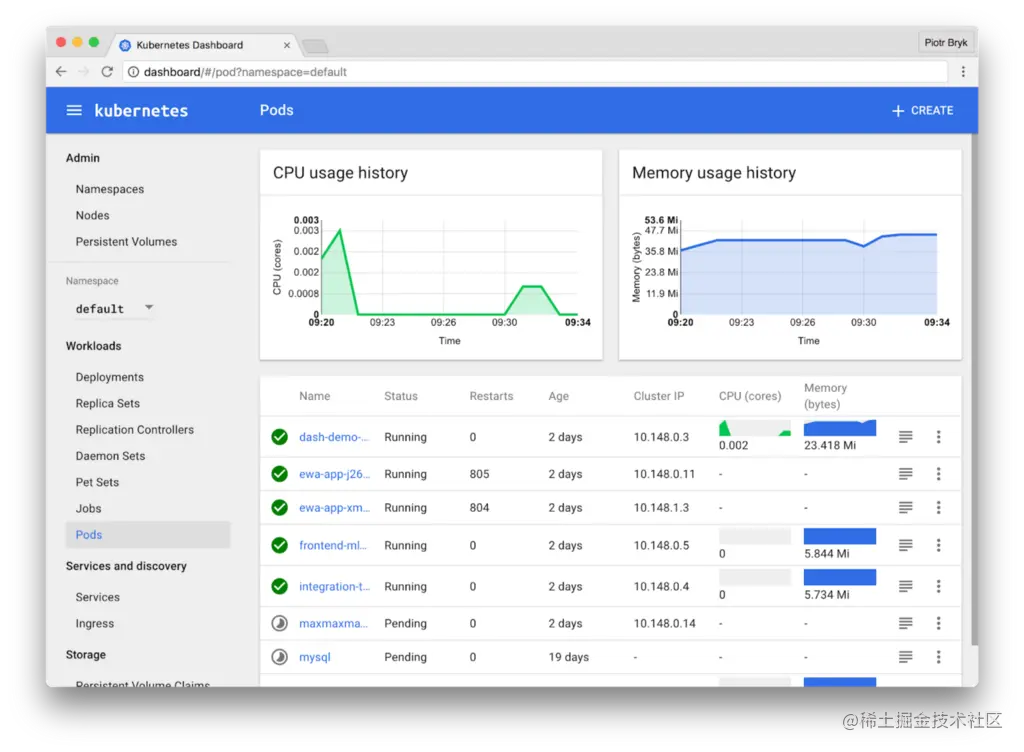
Task: Click the page vertical scrollbar
Action: 975,390
